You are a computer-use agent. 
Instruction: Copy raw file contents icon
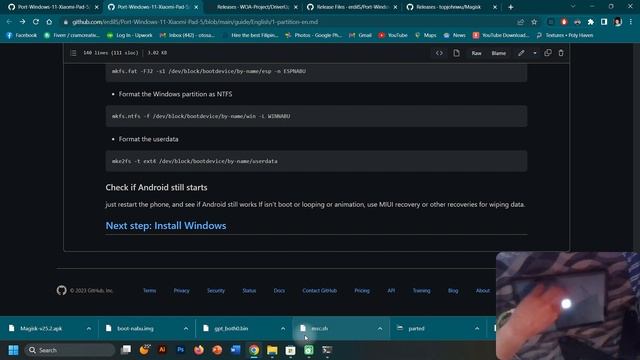548,53
